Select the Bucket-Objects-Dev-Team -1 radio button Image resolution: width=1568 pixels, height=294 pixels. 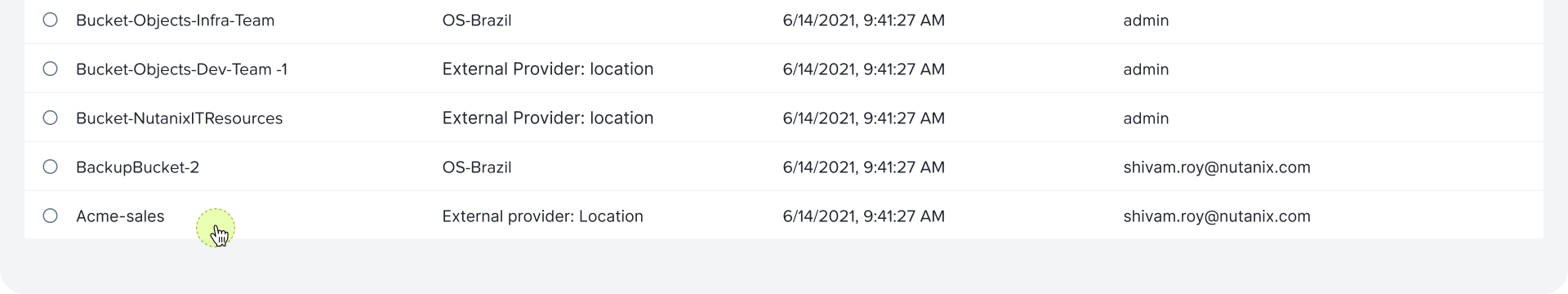[x=51, y=69]
